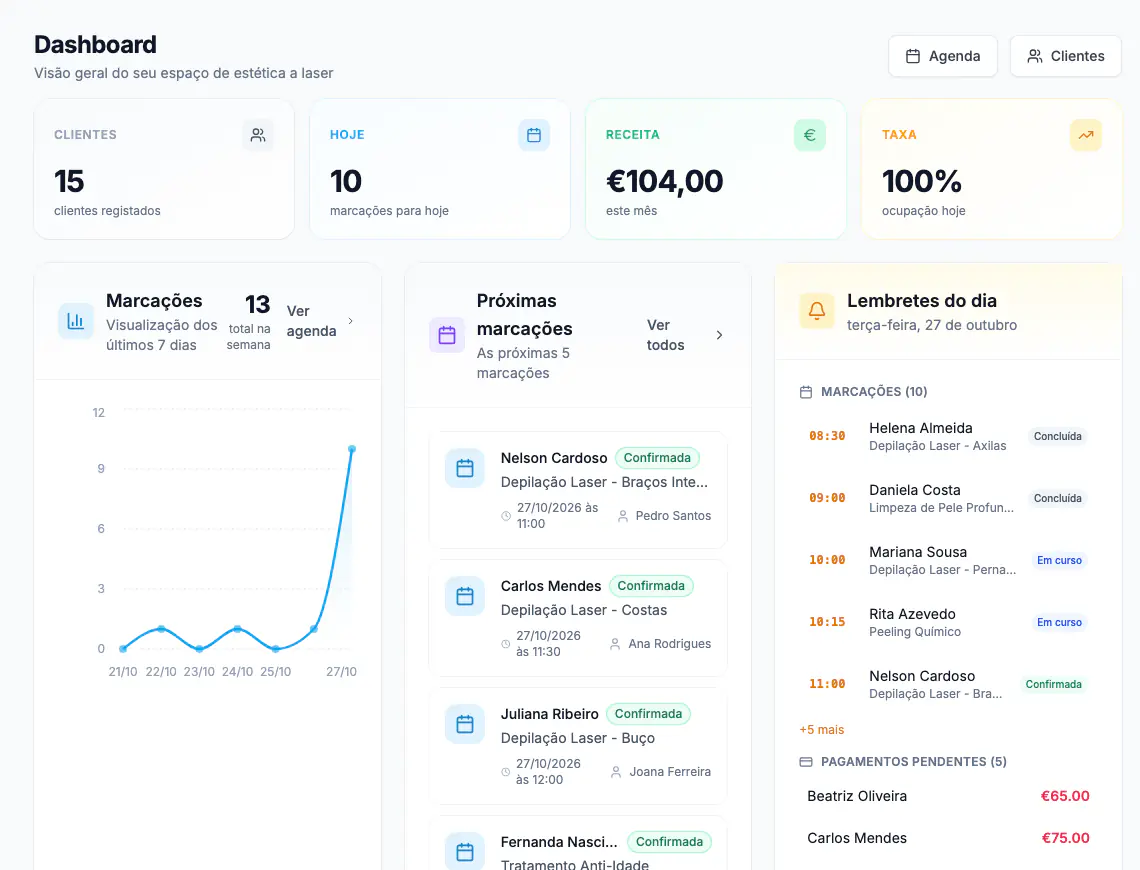1140x870 pixels.
Task: Open the Hoje stat card
Action: click(440, 169)
